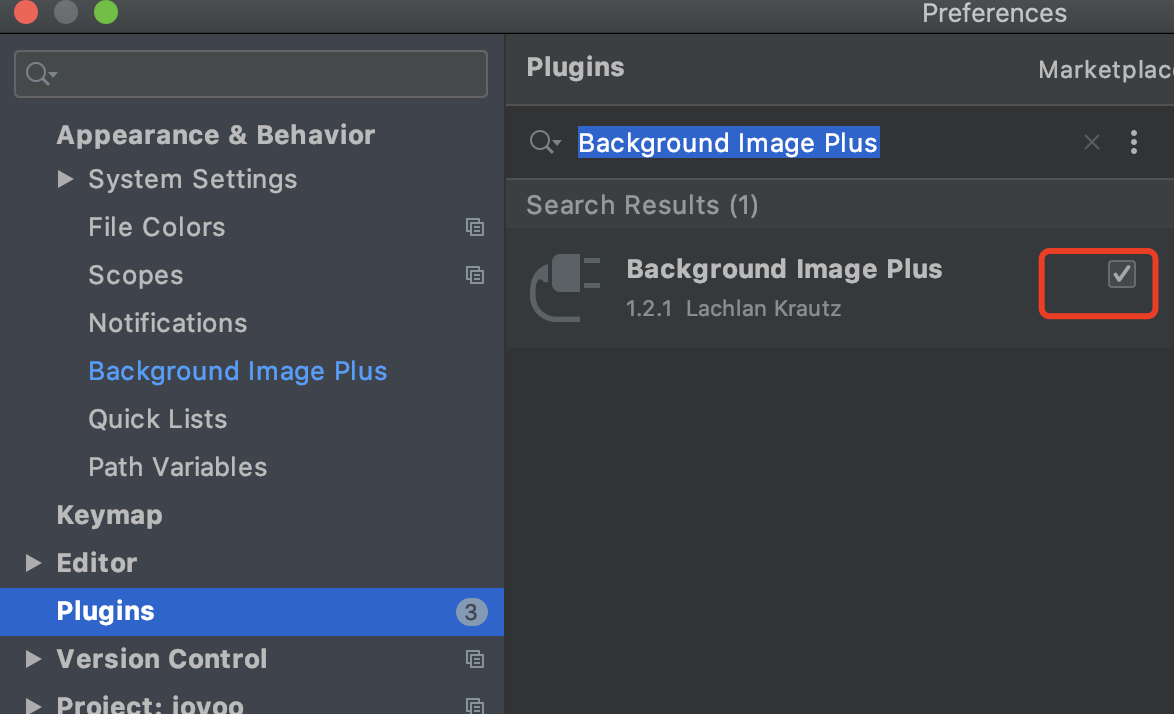1174x714 pixels.
Task: Click the Version Control project-level icon
Action: [x=475, y=659]
